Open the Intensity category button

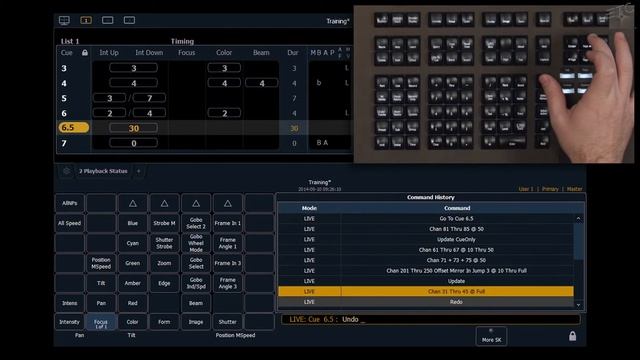[x=70, y=322]
